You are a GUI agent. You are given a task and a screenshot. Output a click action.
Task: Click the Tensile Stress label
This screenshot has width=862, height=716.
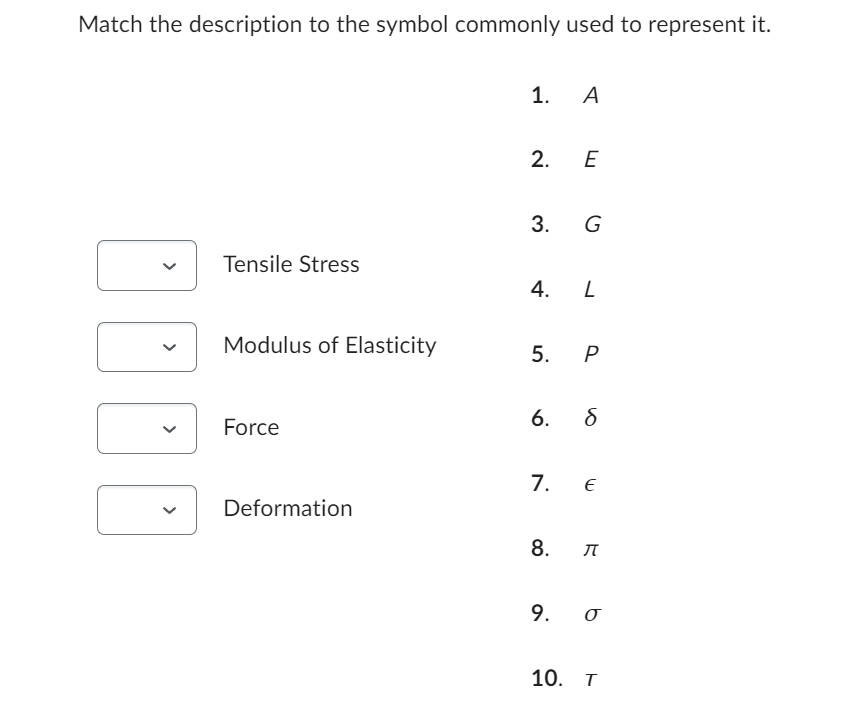(292, 264)
